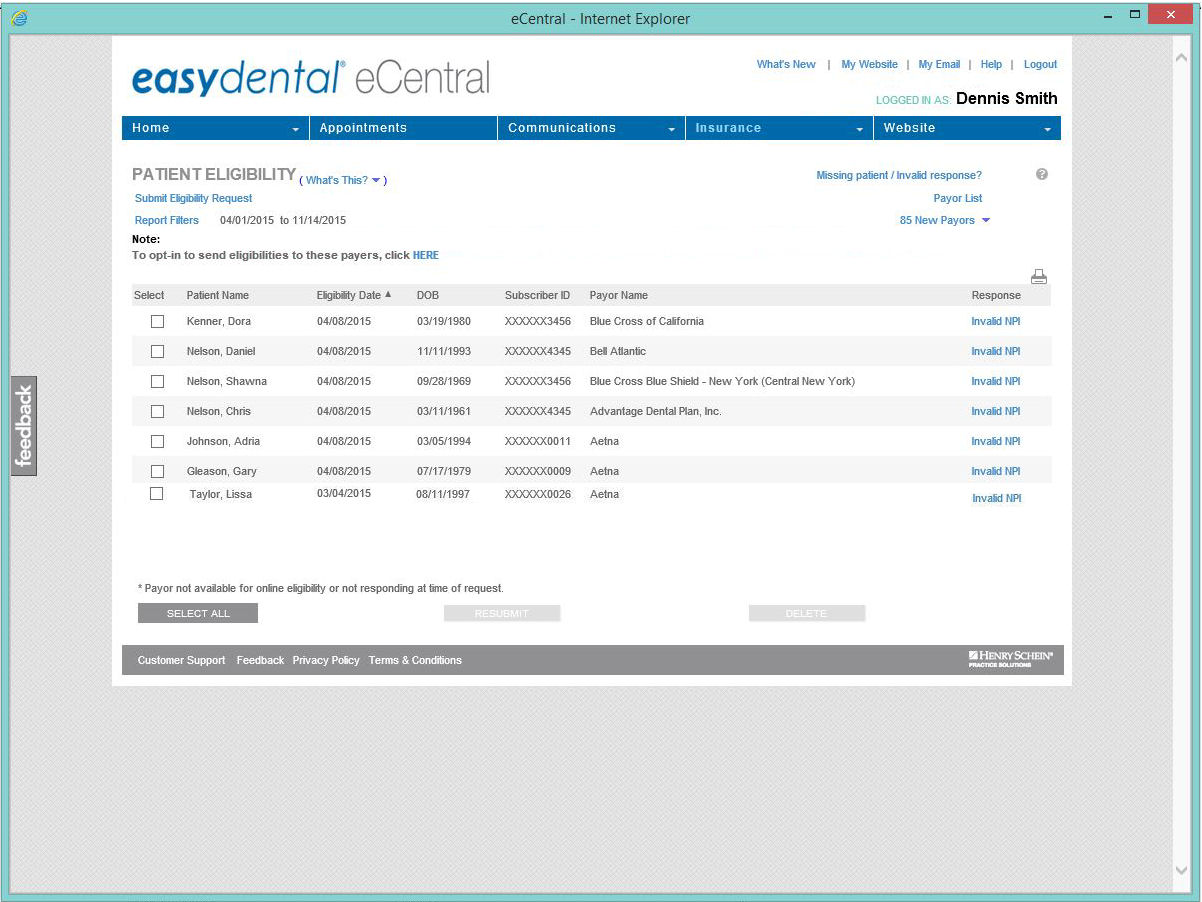Select the Nelson, Shawna row checkbox
The image size is (1202, 902).
[157, 382]
